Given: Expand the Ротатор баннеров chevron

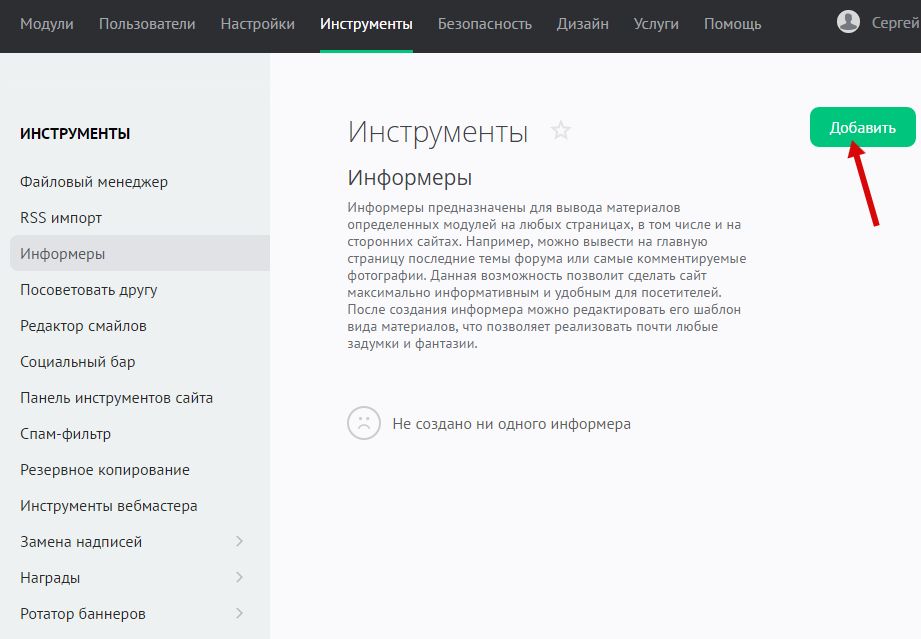Looking at the screenshot, I should (239, 614).
